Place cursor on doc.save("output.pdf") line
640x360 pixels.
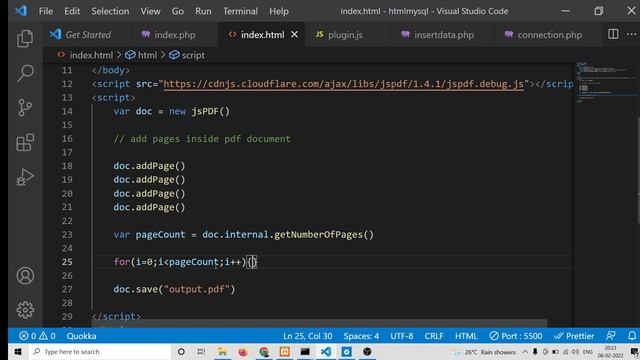(174, 289)
